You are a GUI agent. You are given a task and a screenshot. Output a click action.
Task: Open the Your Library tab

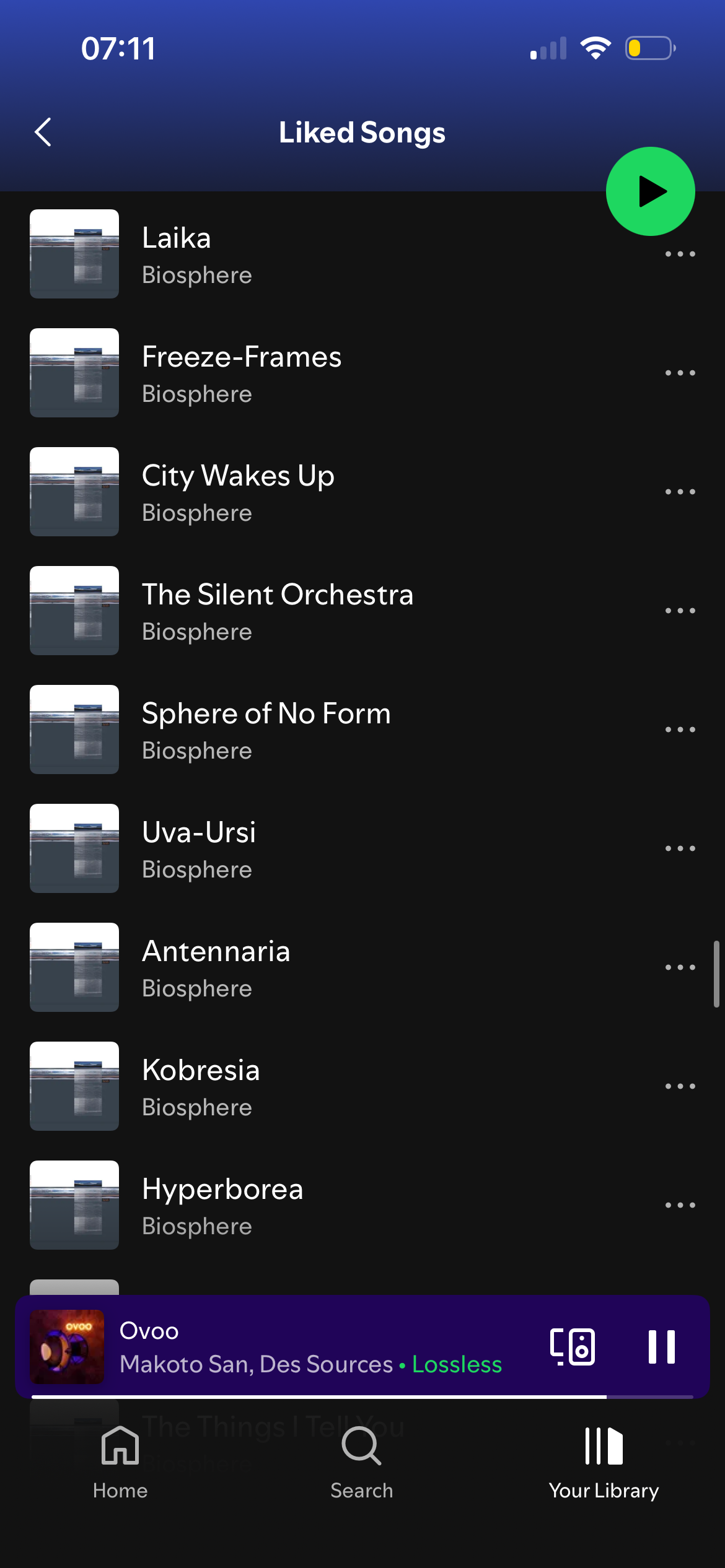click(604, 1463)
